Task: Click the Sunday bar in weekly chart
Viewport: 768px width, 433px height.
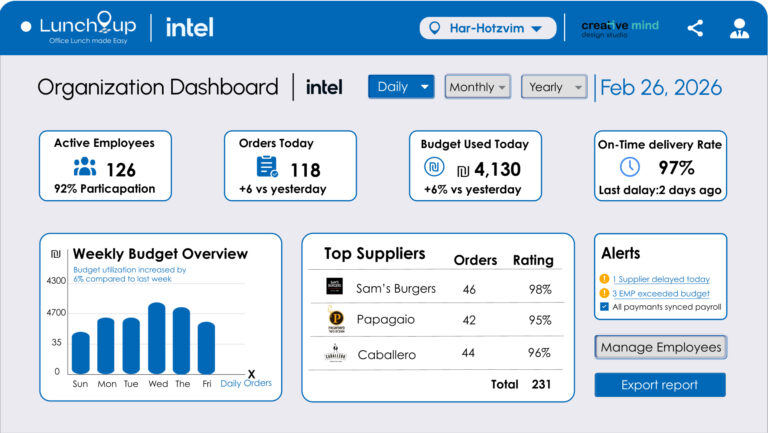Action: (x=81, y=353)
